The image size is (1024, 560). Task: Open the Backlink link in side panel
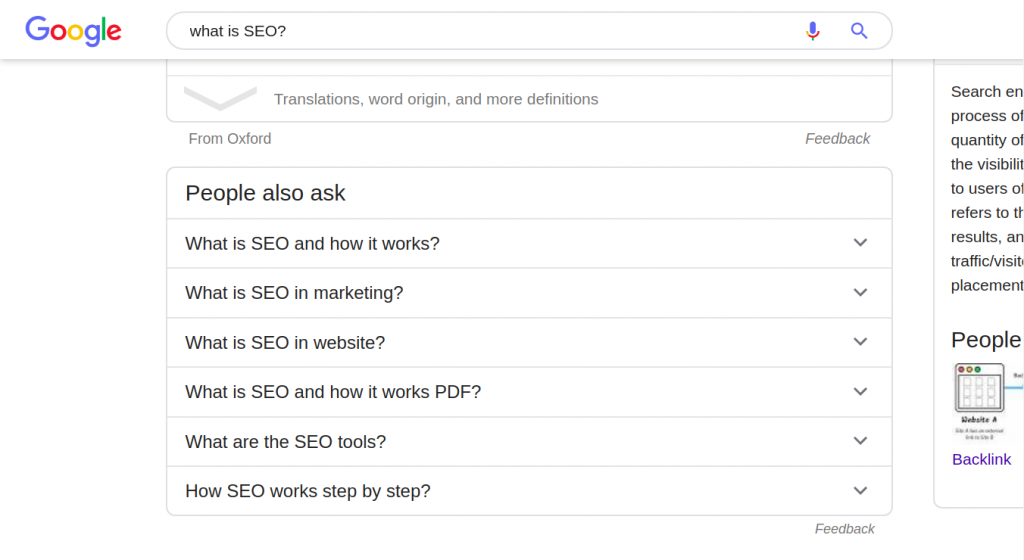tap(981, 460)
